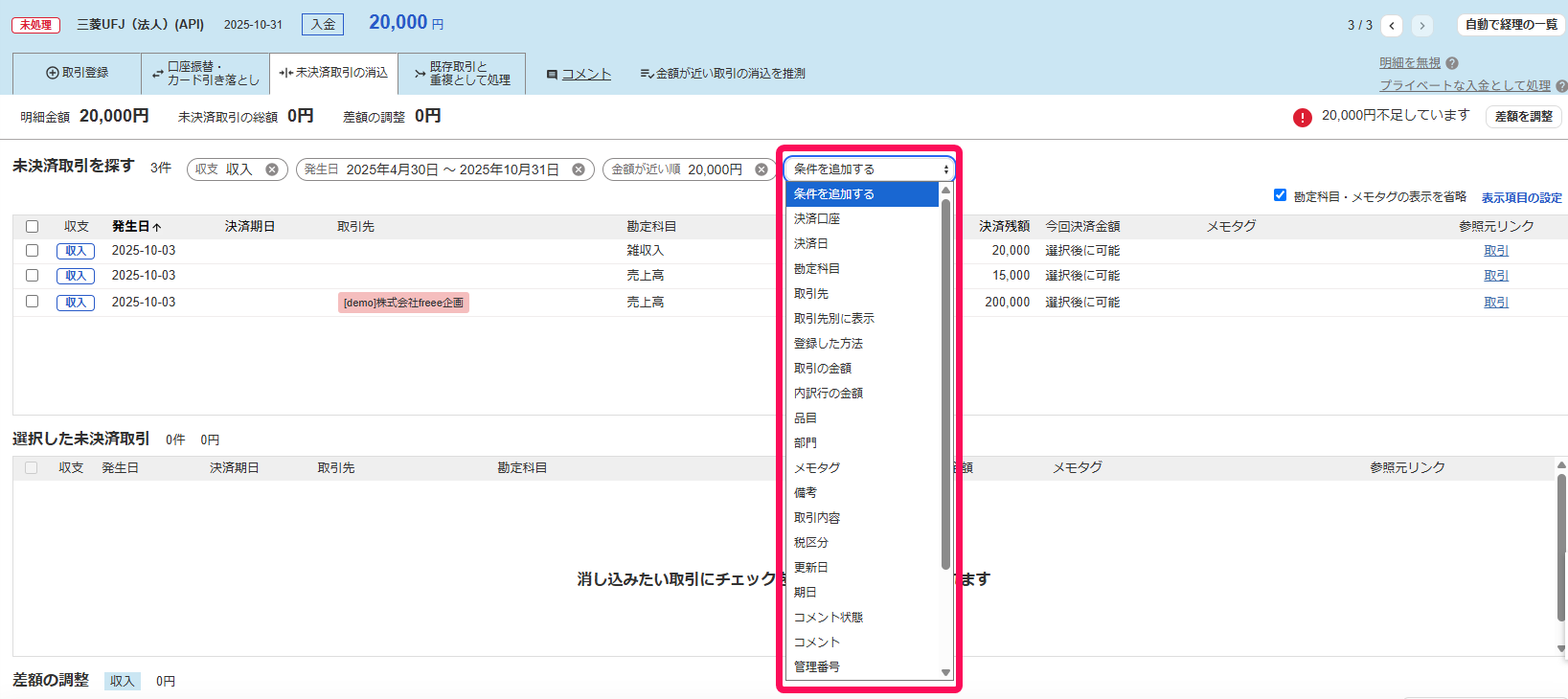Pick コメント状態 in the dropdown list
1568x699 pixels.
click(862, 618)
